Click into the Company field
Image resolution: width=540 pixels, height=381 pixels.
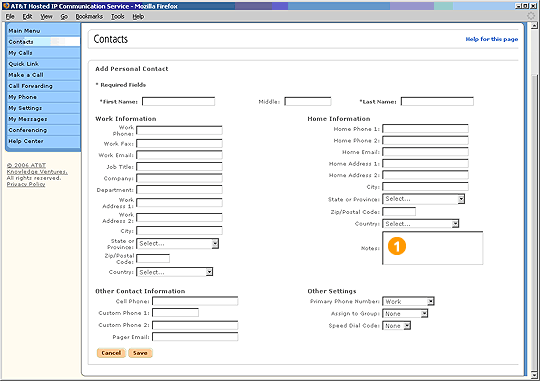(x=179, y=178)
